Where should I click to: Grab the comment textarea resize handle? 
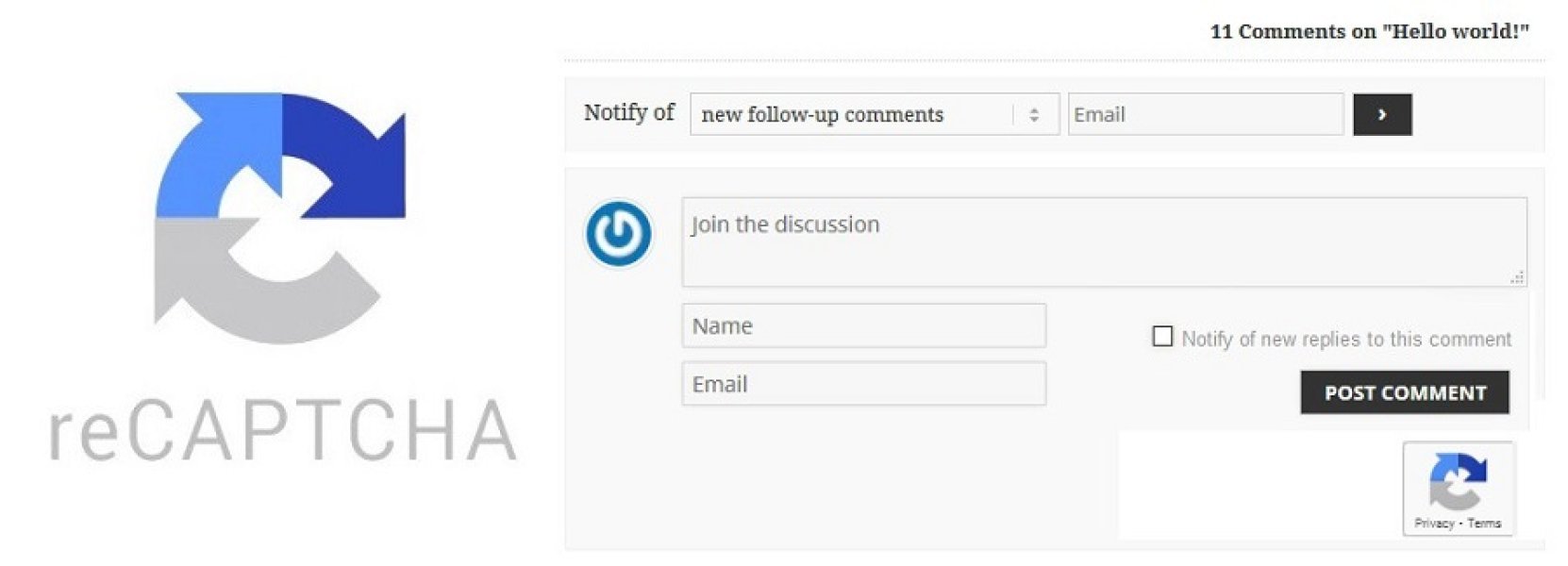[1517, 277]
